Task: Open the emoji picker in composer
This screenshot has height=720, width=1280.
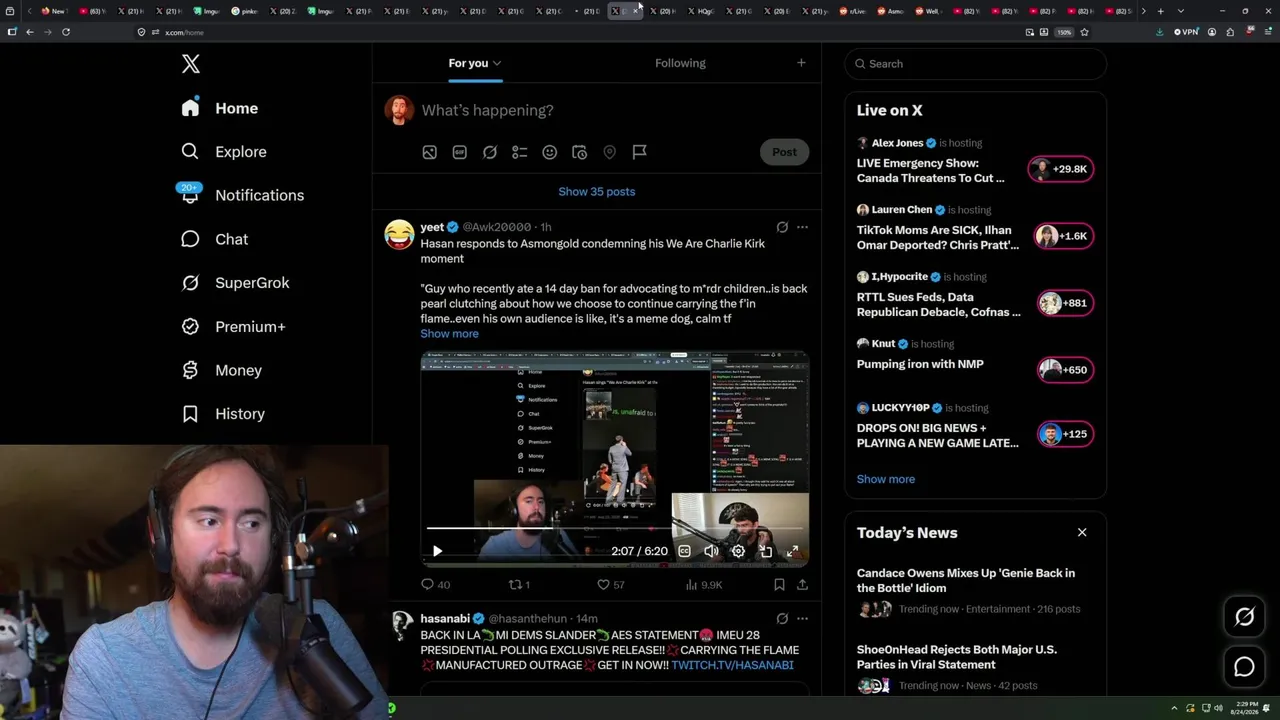Action: tap(550, 152)
